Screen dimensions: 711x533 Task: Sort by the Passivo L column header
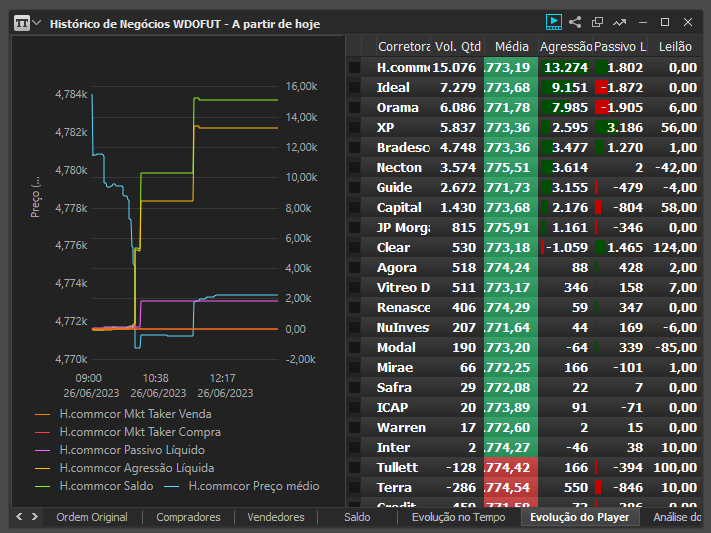(620, 47)
